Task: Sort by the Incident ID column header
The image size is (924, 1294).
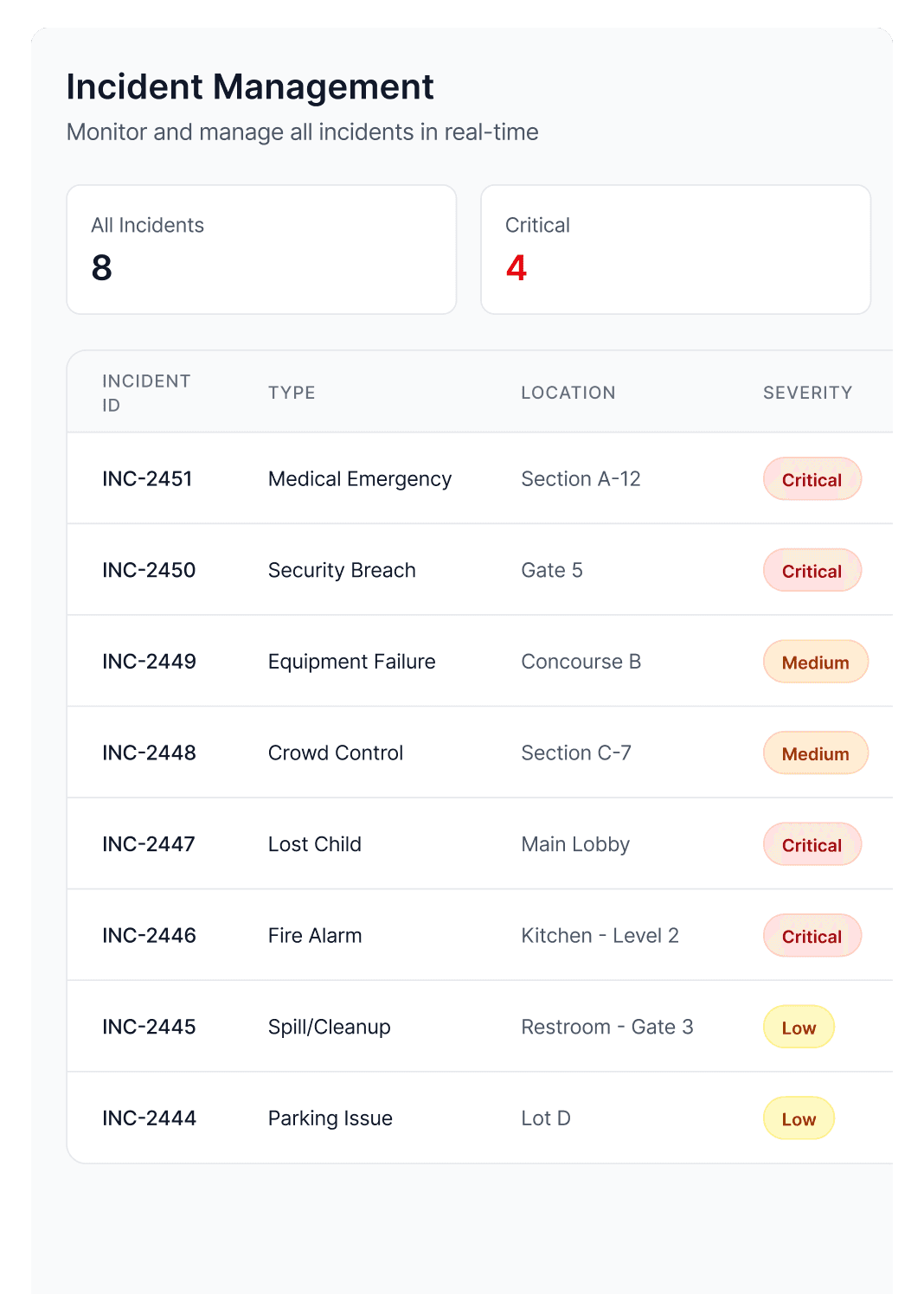Action: [x=146, y=391]
